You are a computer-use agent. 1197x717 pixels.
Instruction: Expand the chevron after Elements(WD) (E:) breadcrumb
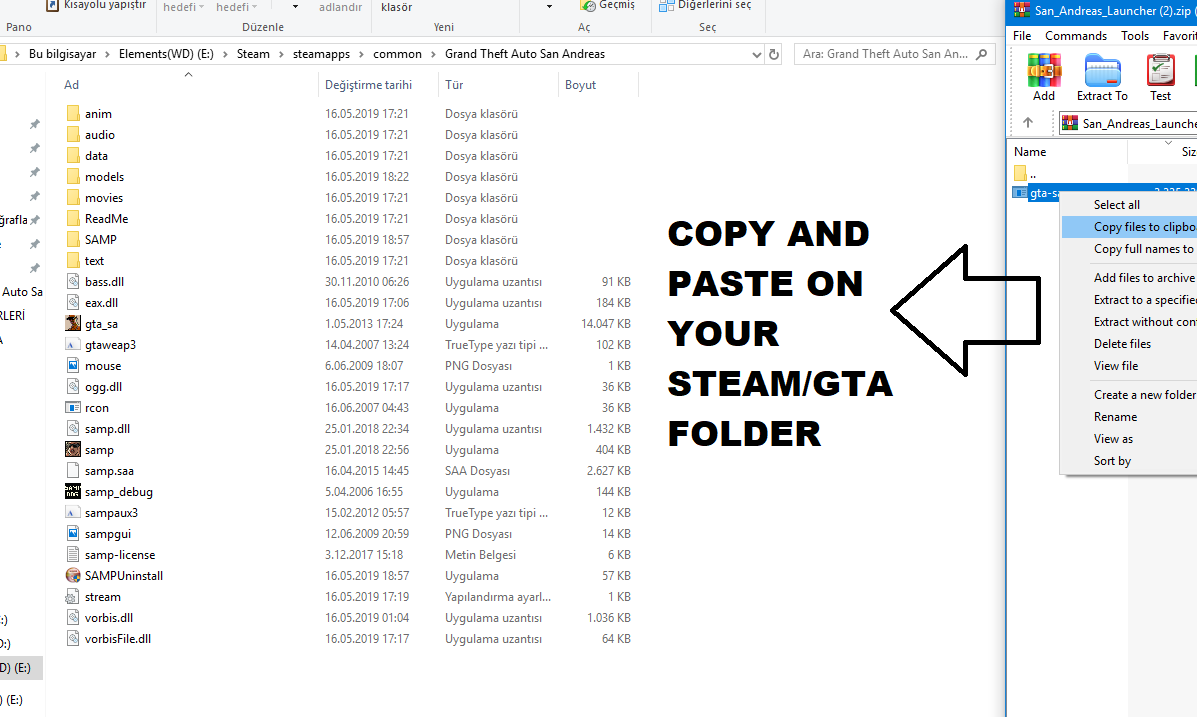225,54
